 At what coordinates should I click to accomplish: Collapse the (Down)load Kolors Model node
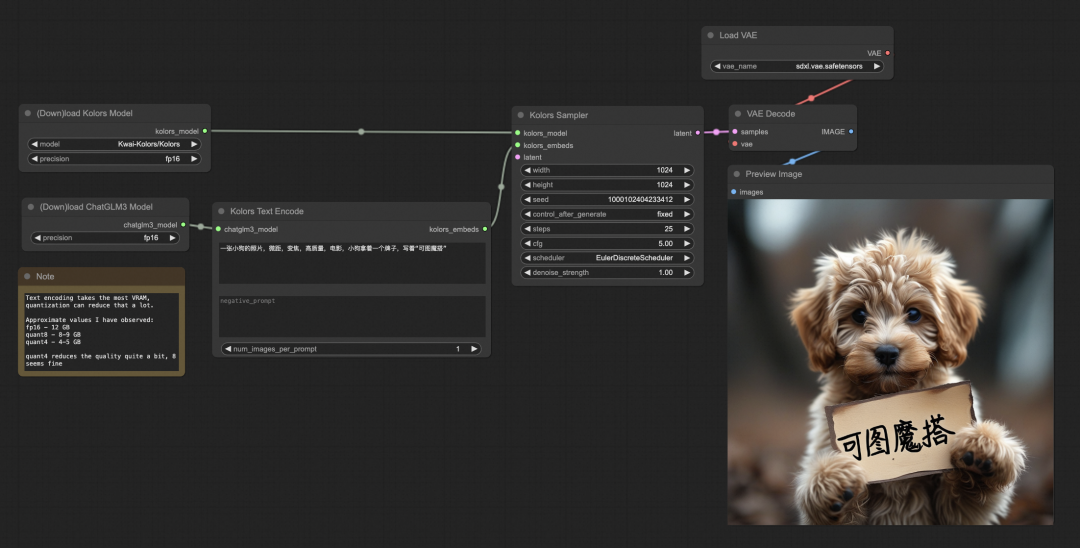28,113
